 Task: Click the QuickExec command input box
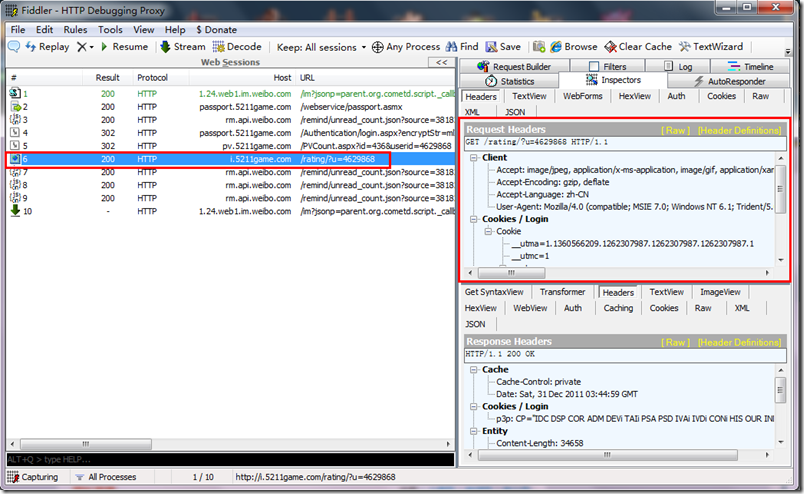pyautogui.click(x=230, y=459)
